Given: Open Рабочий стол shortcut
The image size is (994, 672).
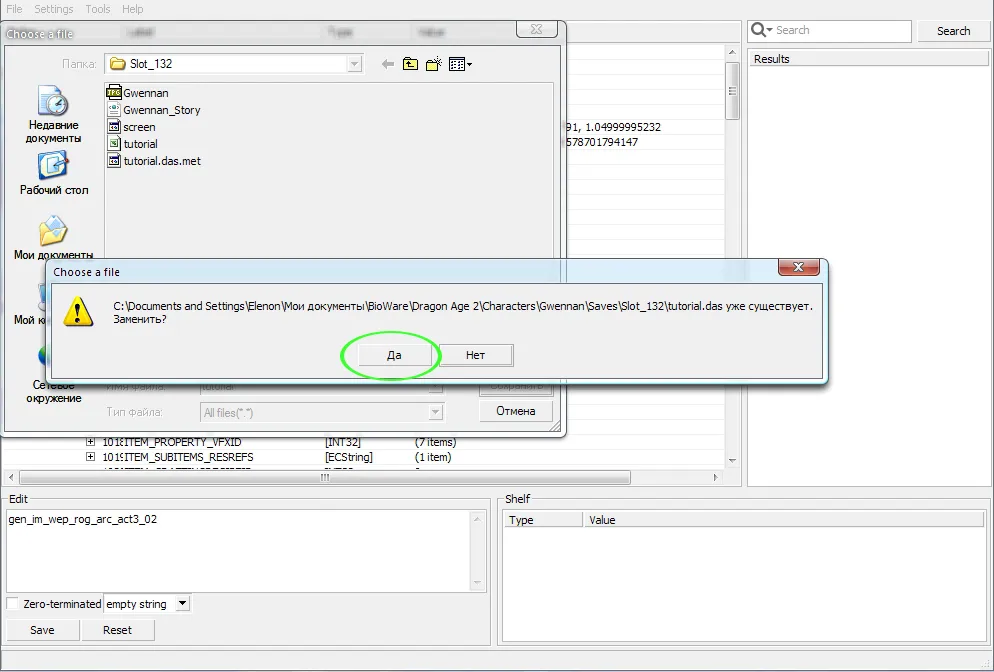Looking at the screenshot, I should point(53,173).
